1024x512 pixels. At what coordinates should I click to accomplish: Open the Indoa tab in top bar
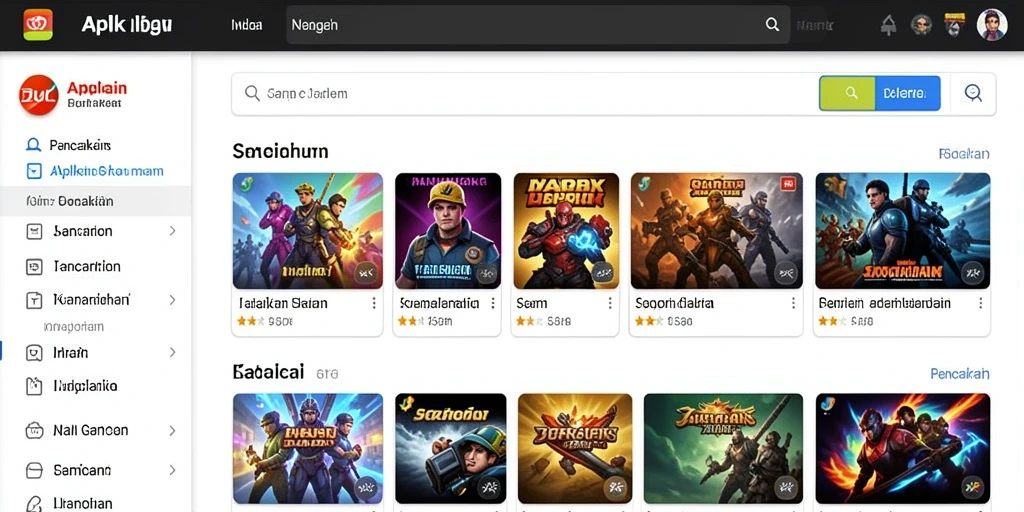[246, 25]
